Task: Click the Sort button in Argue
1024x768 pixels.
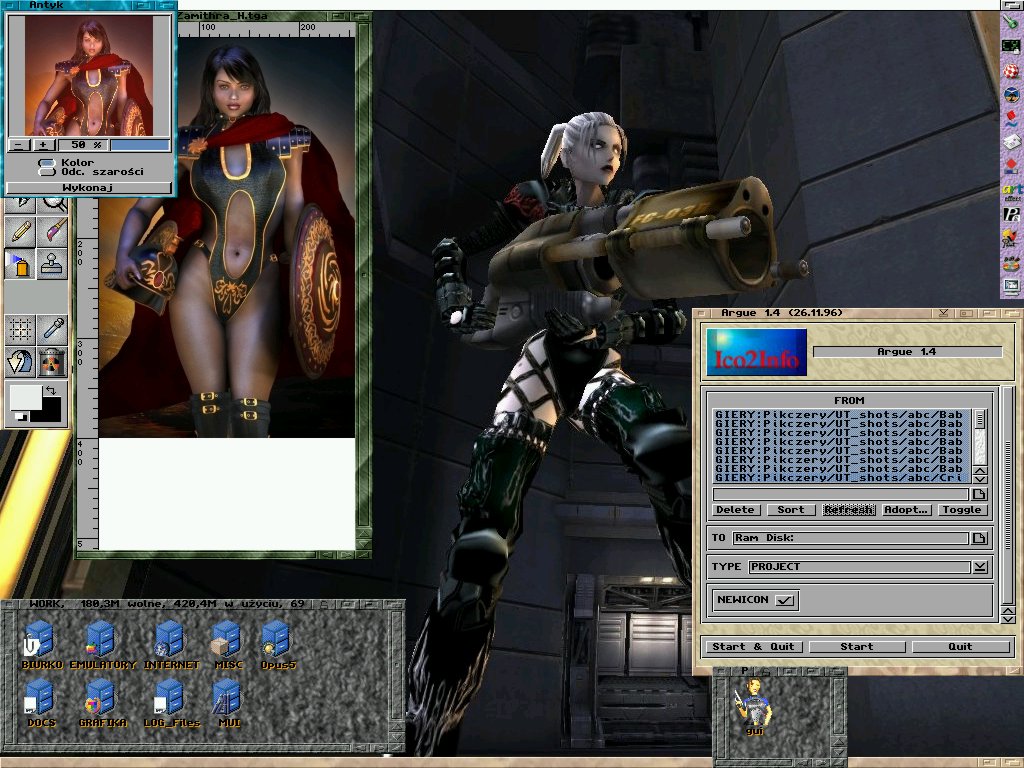Action: pos(791,510)
